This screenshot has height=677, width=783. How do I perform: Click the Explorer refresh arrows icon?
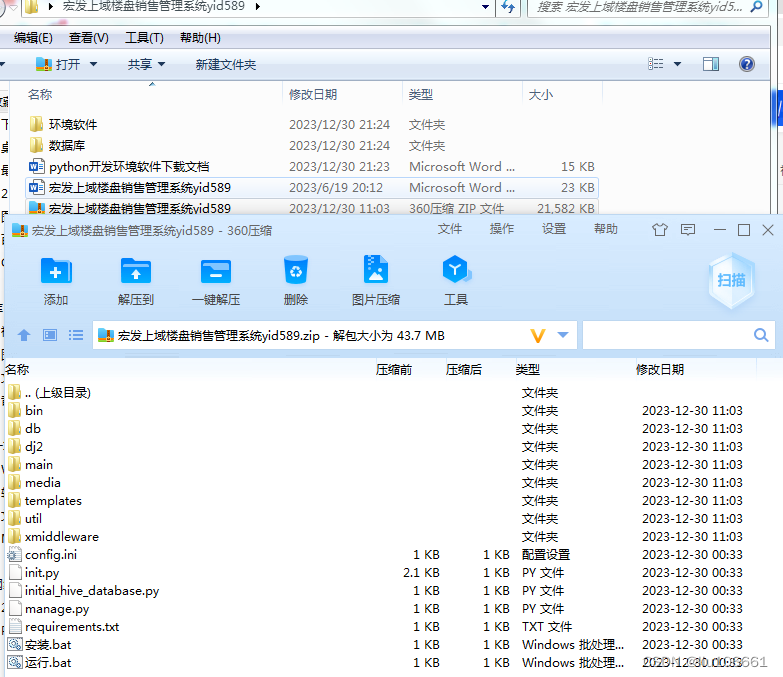coord(508,7)
